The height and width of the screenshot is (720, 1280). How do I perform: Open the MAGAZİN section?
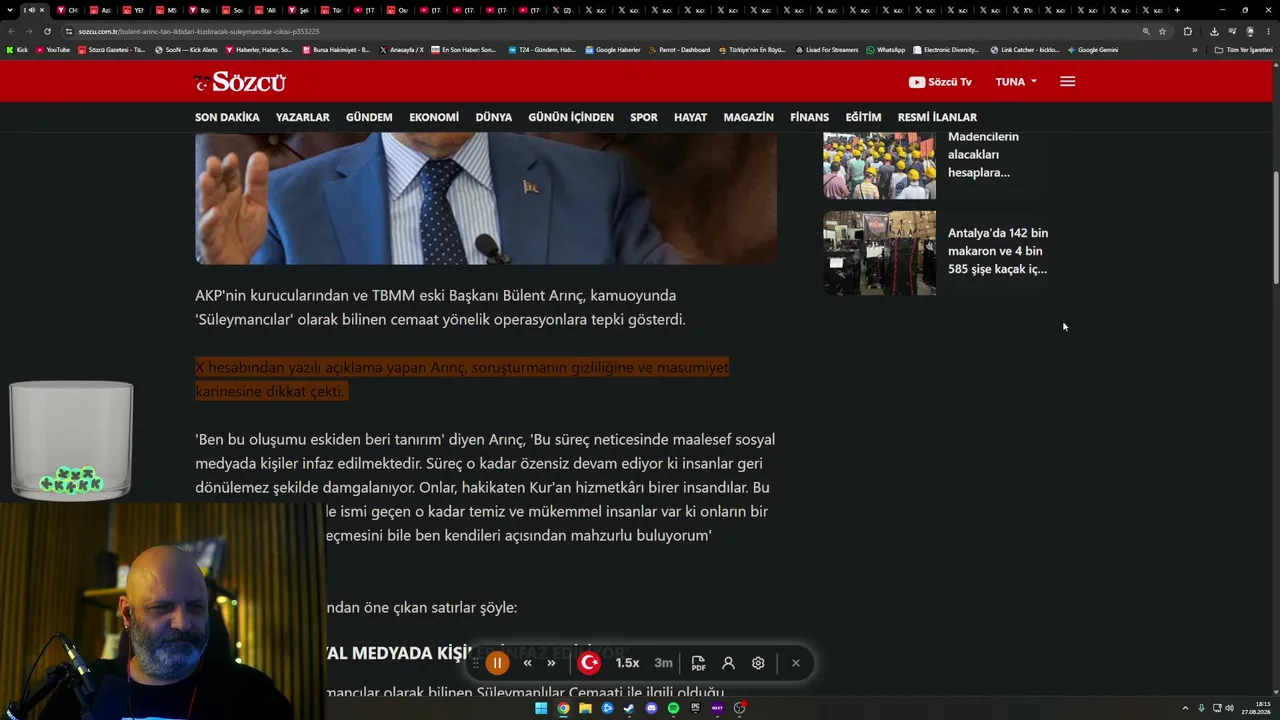(x=748, y=117)
